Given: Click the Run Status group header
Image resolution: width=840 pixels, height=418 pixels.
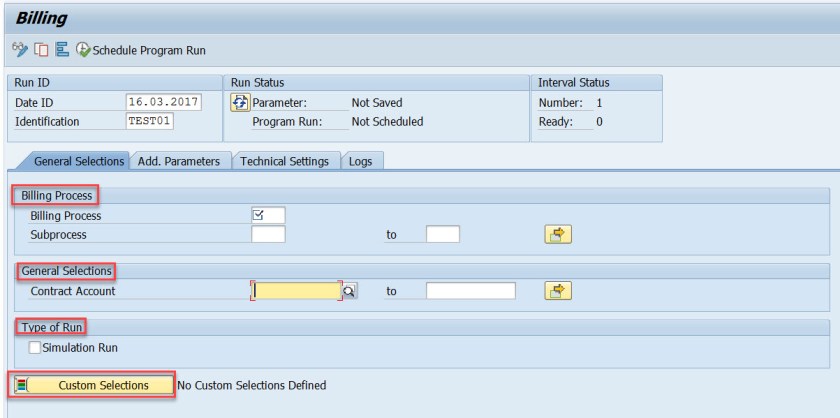Looking at the screenshot, I should click(376, 83).
